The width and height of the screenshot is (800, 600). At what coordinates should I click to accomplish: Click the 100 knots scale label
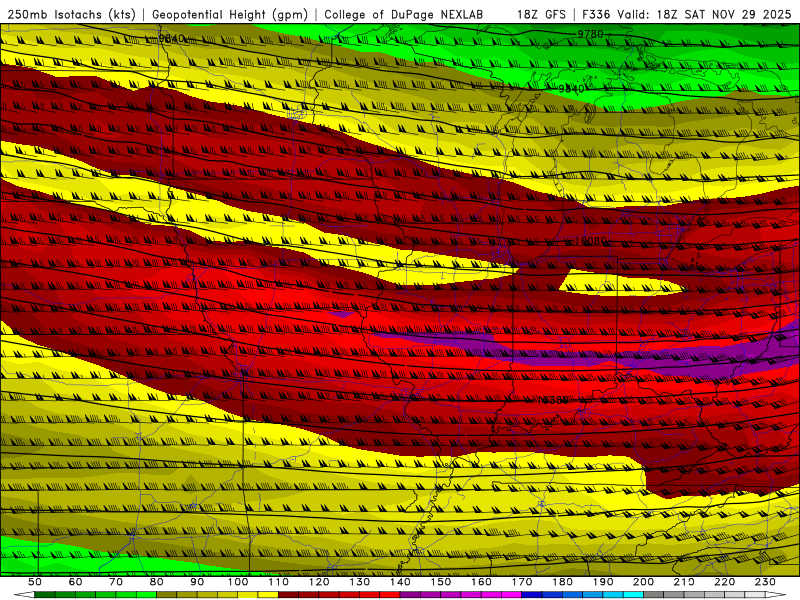click(238, 582)
